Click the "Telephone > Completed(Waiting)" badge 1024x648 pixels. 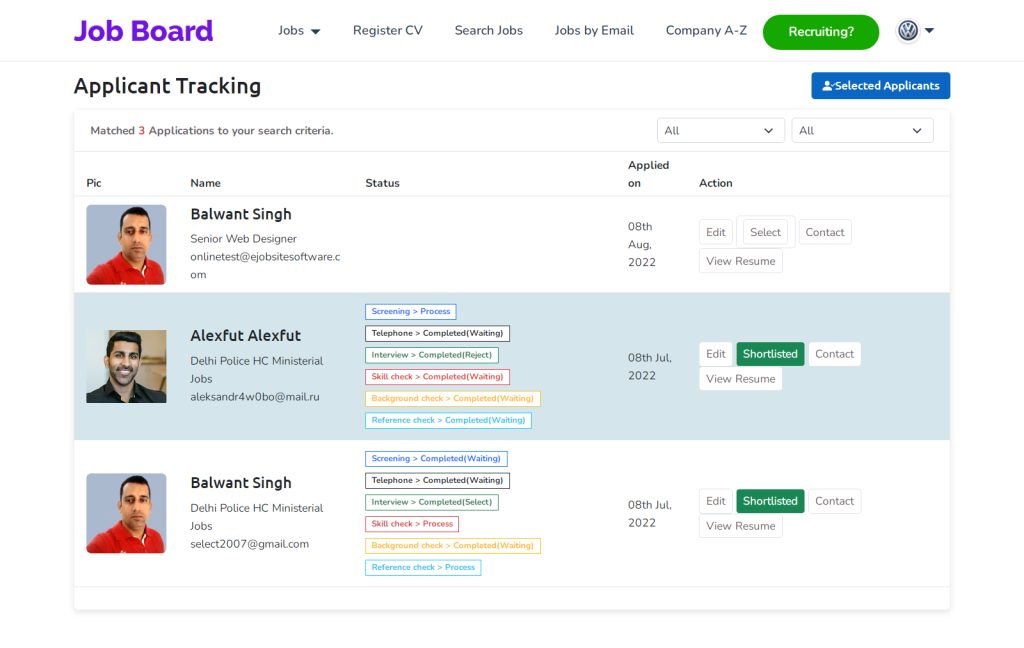click(436, 333)
